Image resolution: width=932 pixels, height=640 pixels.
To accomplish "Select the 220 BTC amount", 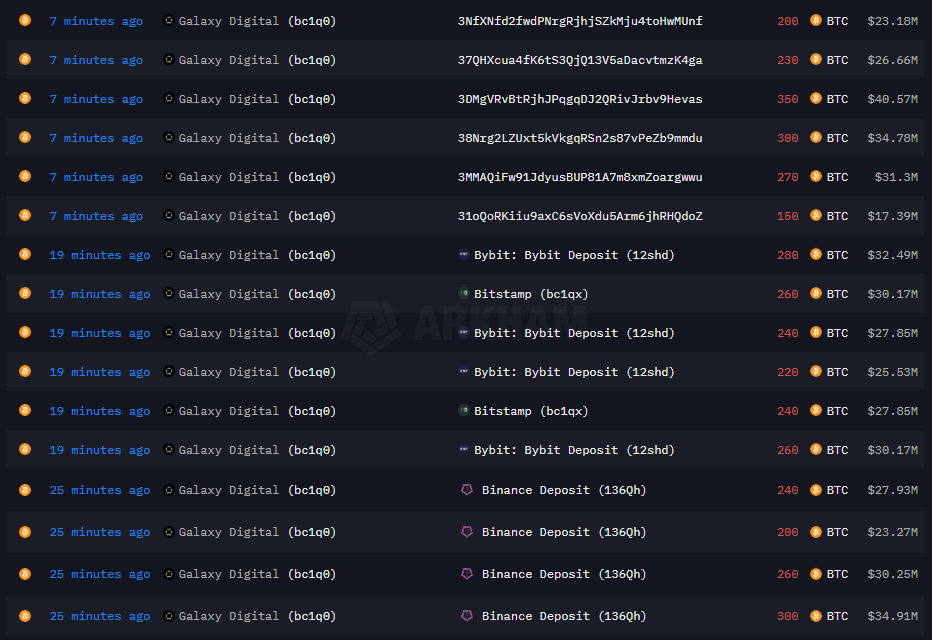I will point(788,372).
